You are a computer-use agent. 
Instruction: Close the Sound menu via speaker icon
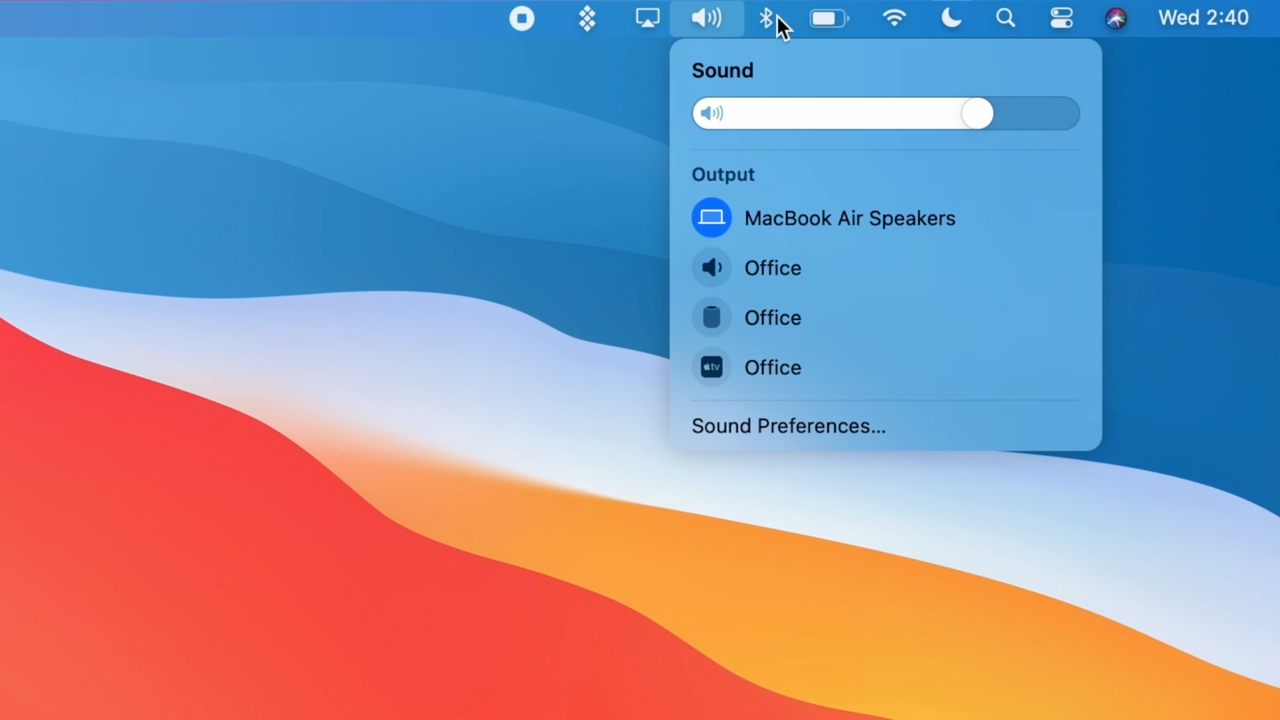(x=706, y=18)
